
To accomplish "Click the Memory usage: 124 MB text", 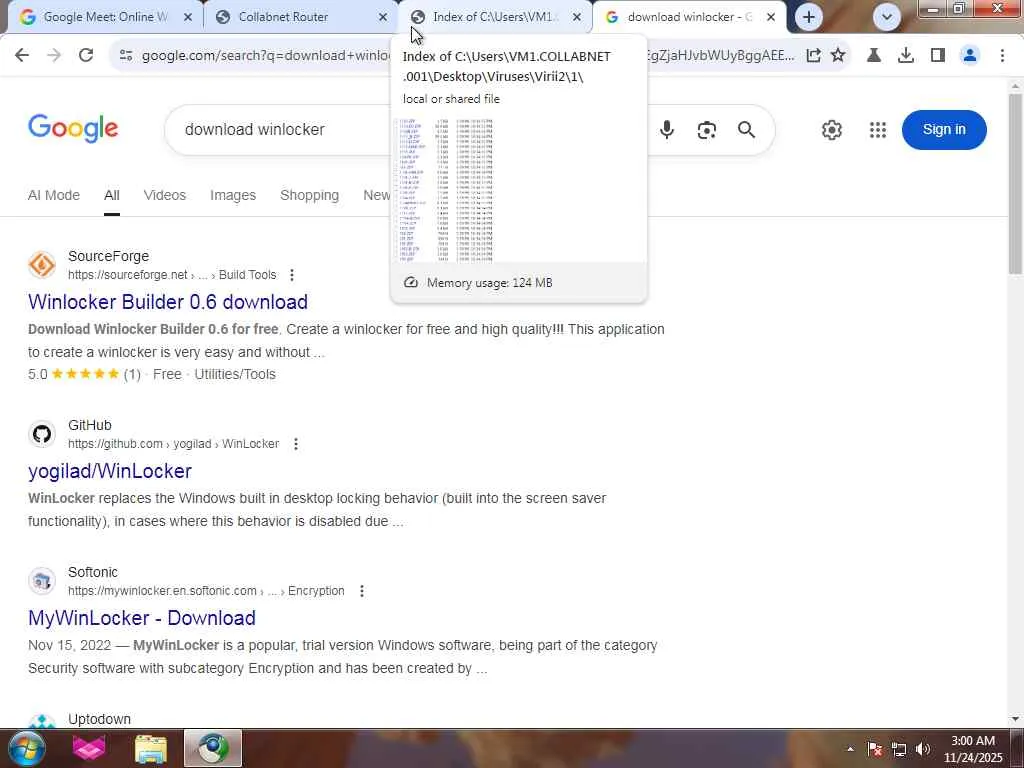I will tap(489, 283).
